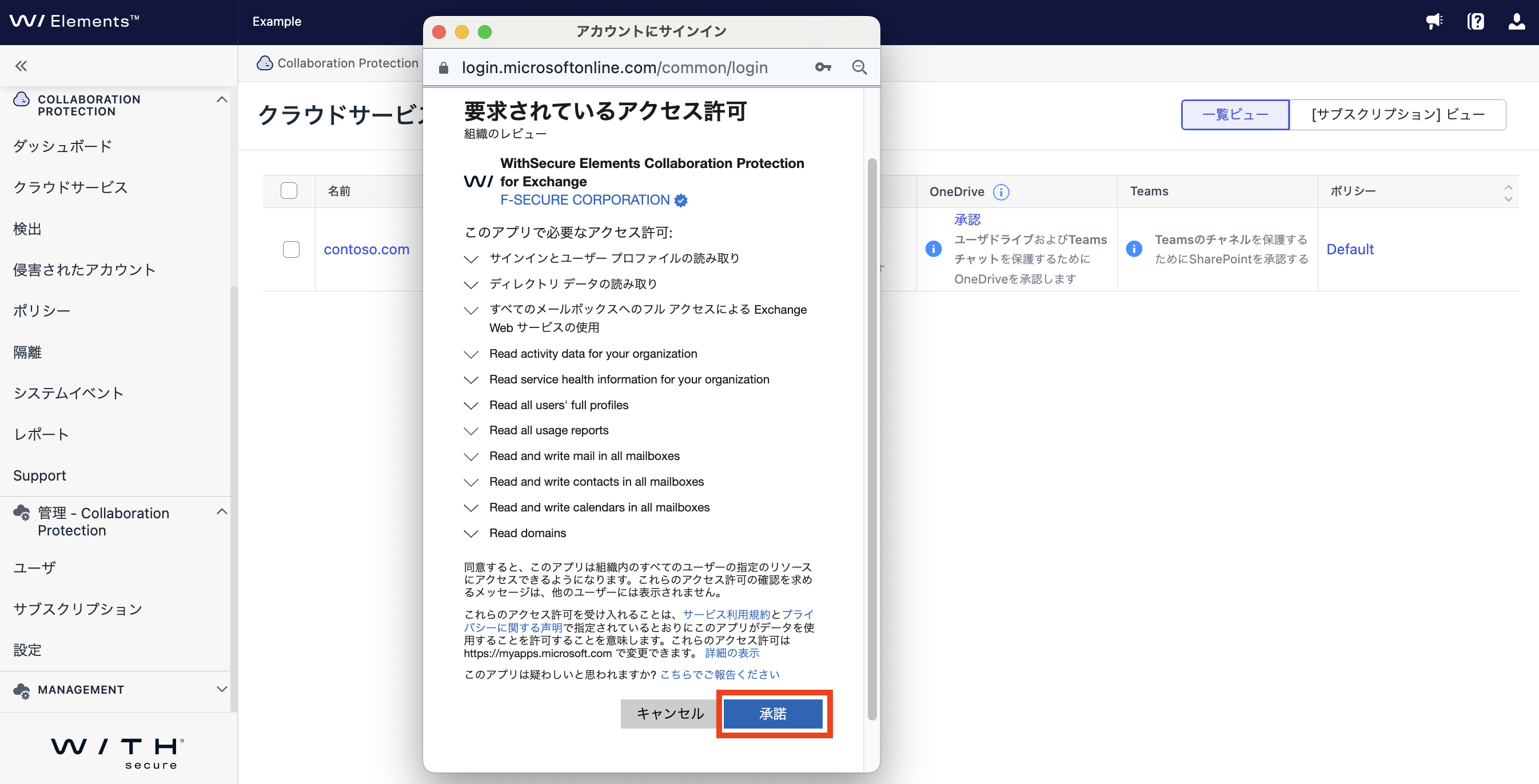Click the Collaboration Protection cloud icon in sidebar

click(22, 99)
